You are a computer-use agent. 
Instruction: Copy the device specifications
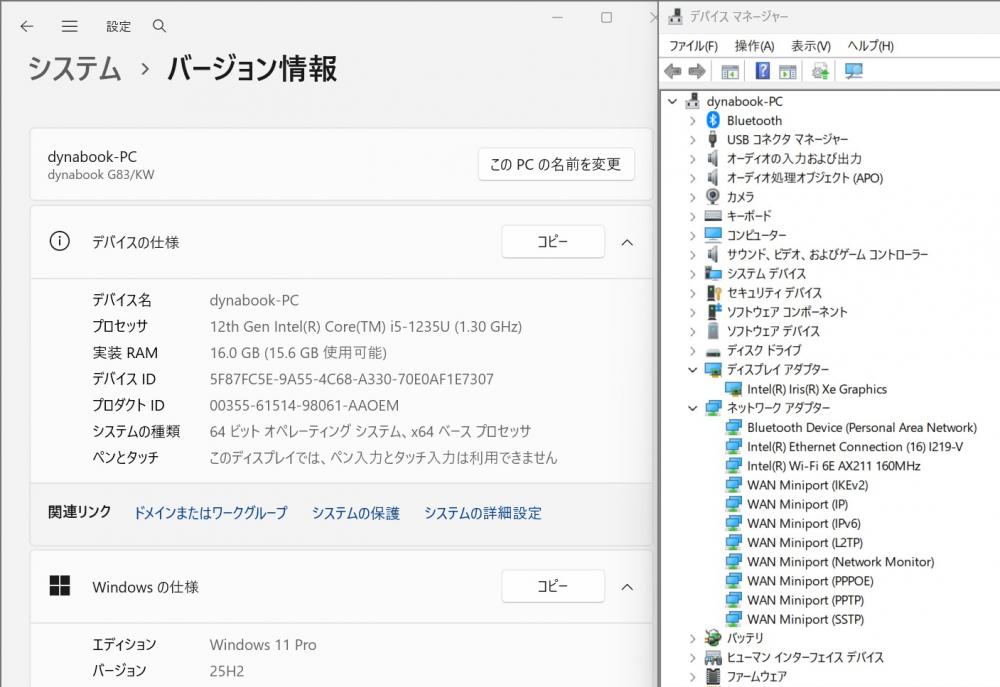[x=553, y=241]
